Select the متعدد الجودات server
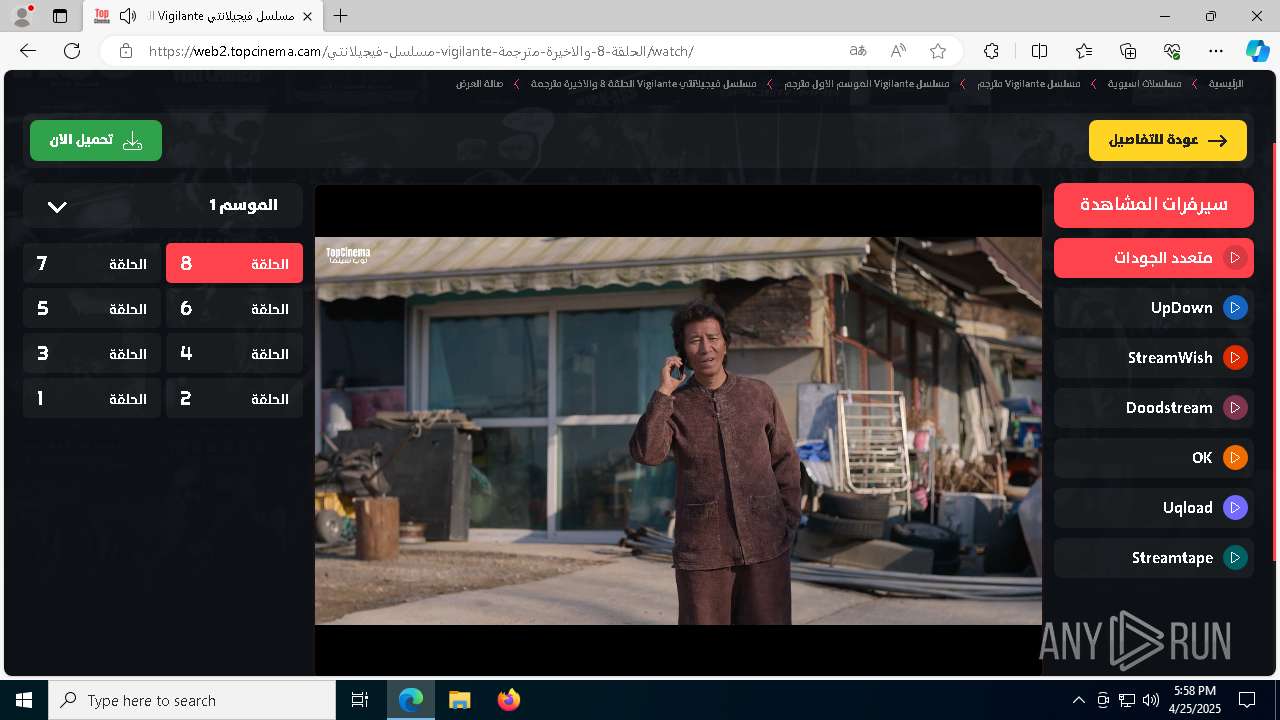 pyautogui.click(x=1154, y=258)
